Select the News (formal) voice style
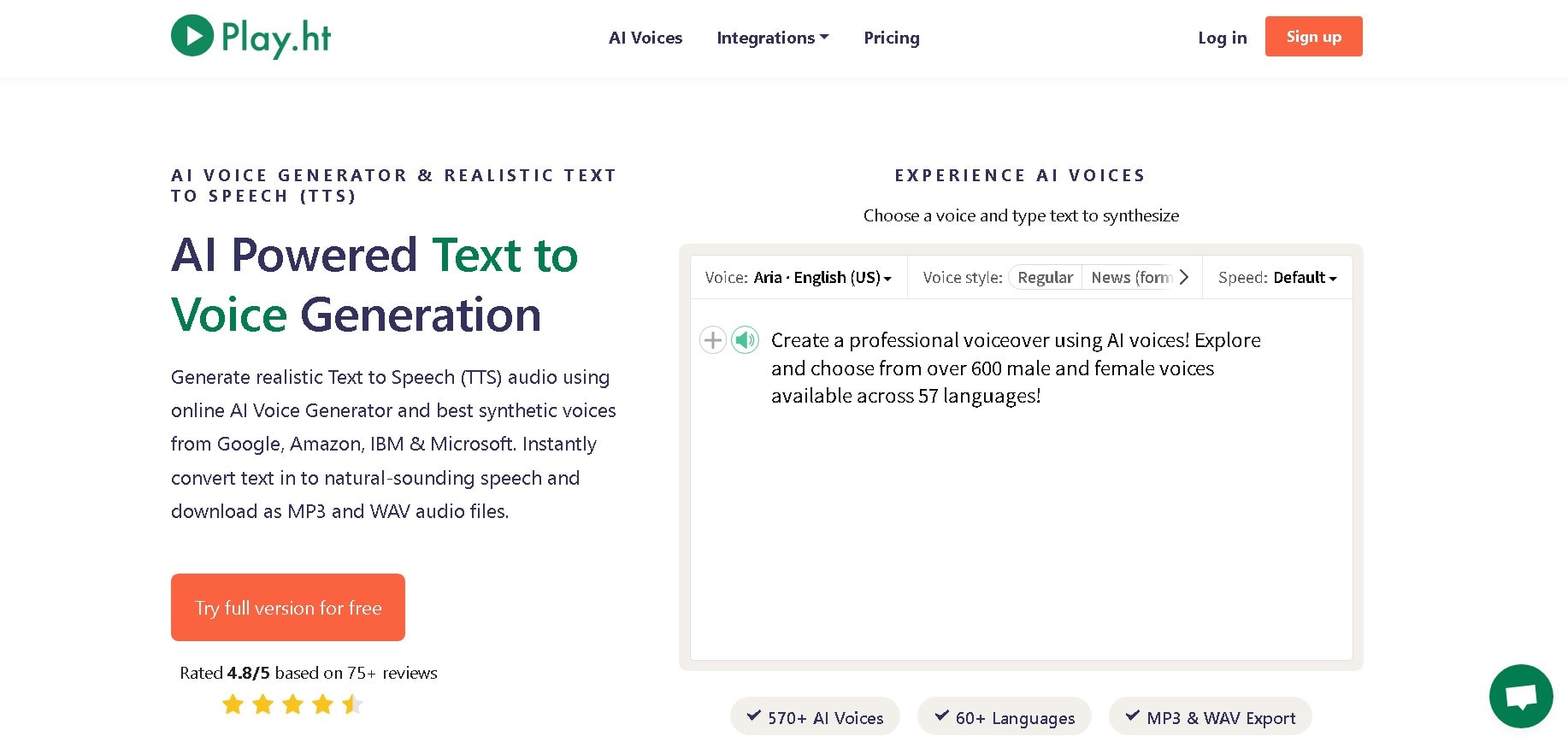The width and height of the screenshot is (1568, 748). pos(1130,277)
